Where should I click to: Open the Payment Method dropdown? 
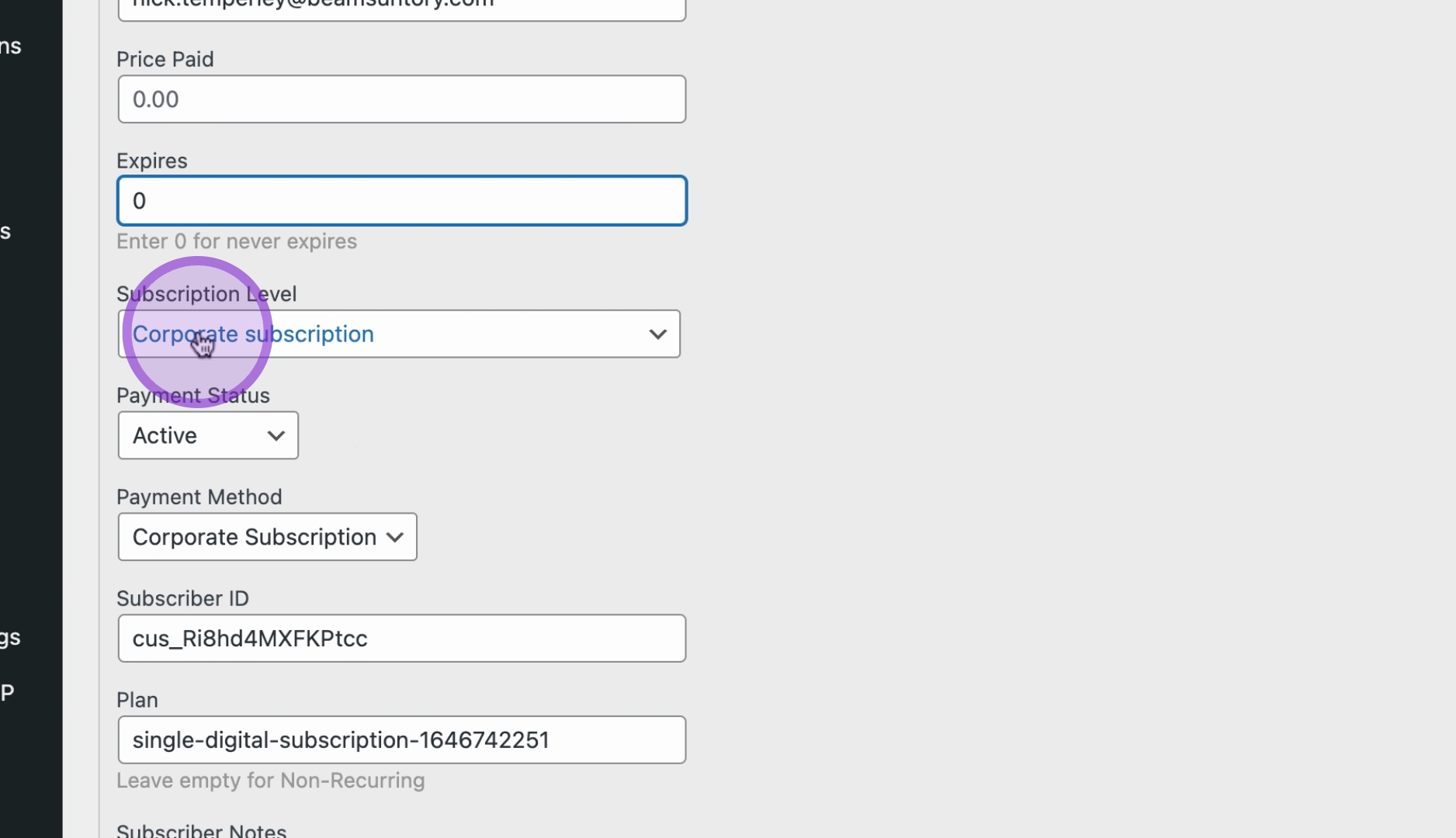click(x=267, y=537)
